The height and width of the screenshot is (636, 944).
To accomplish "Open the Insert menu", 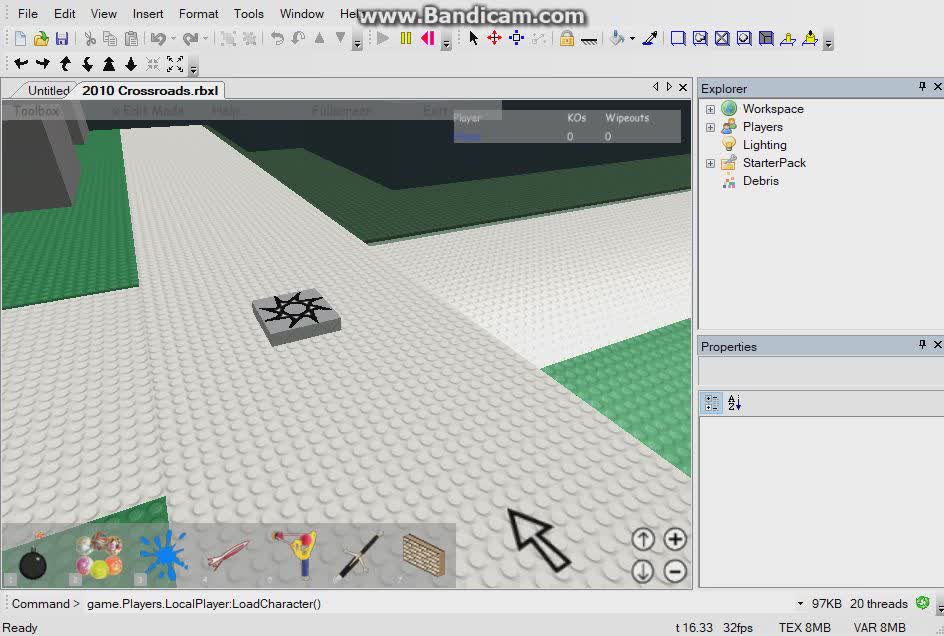I will [x=148, y=13].
